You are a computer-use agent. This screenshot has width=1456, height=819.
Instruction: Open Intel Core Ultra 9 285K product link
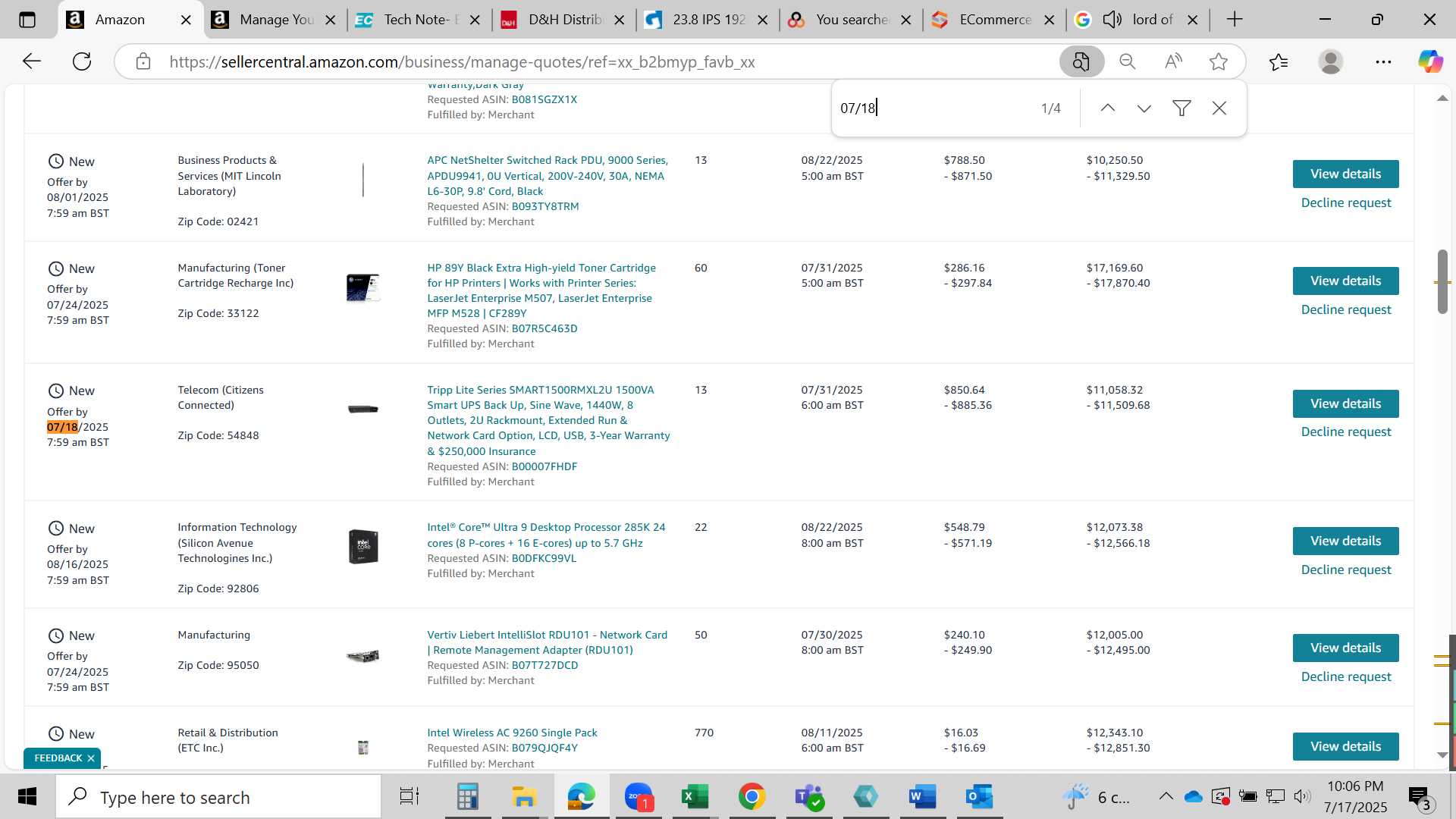(x=546, y=535)
